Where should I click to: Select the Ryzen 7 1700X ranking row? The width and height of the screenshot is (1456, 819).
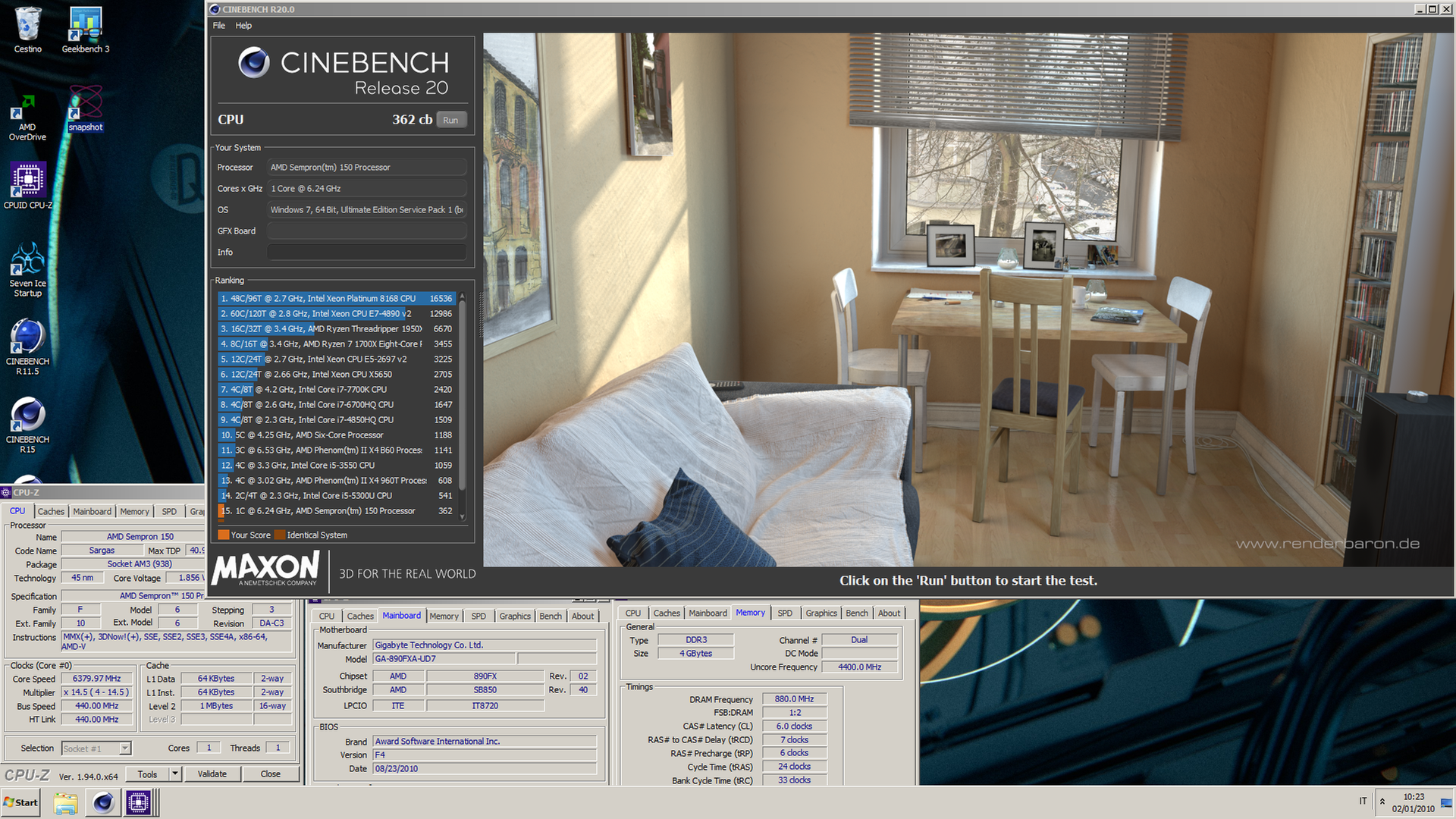(x=336, y=344)
